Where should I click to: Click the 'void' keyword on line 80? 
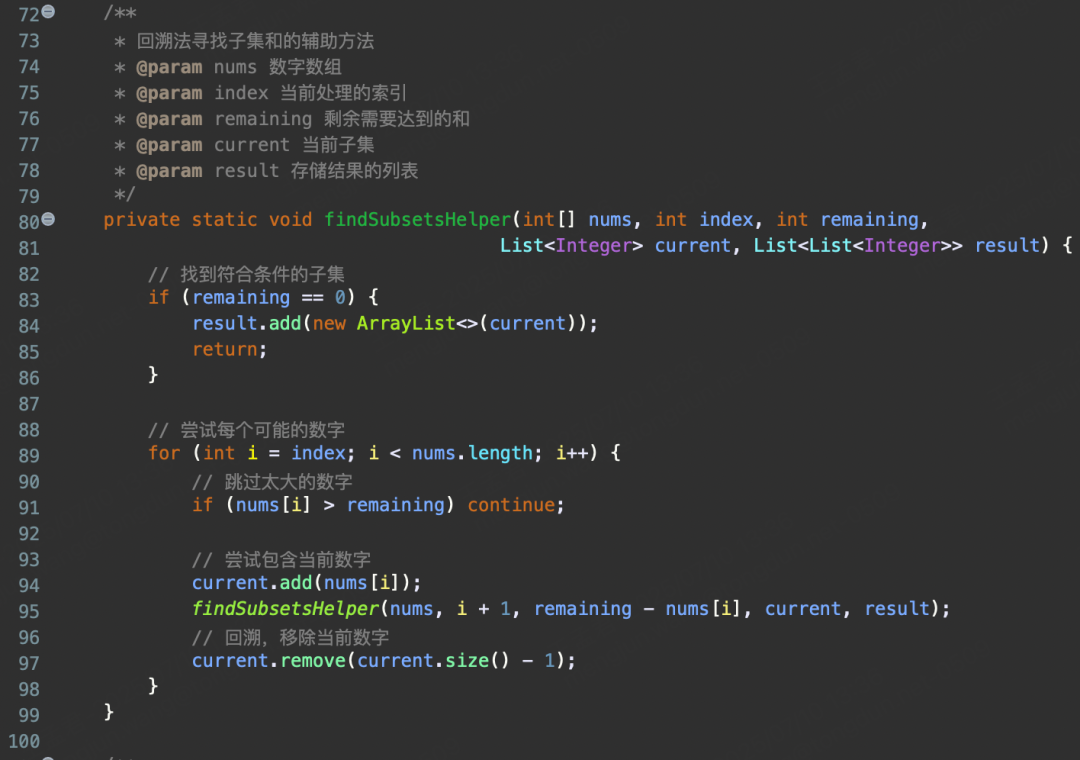[x=290, y=220]
